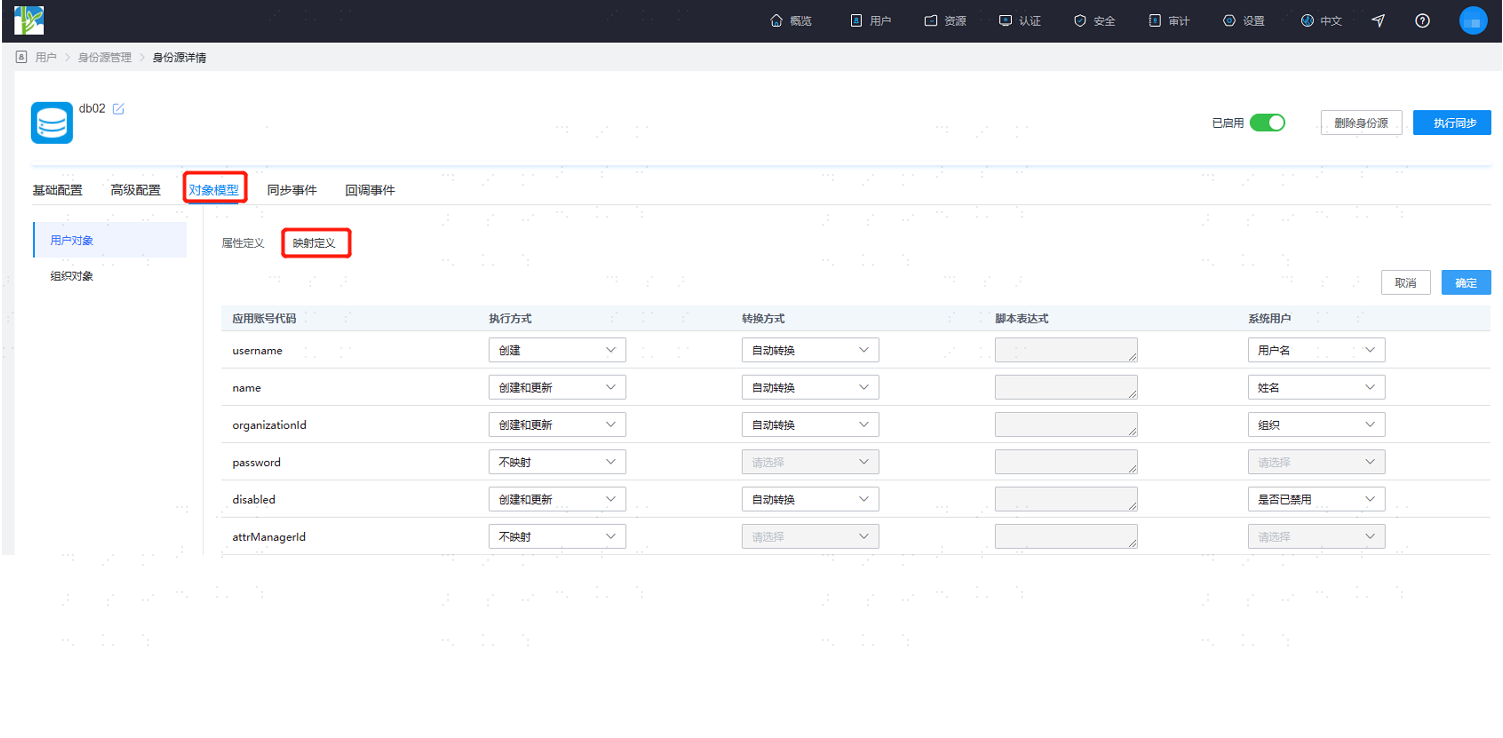Click the edit pencil icon beside db02
The width and height of the screenshot is (1503, 738).
pos(119,109)
